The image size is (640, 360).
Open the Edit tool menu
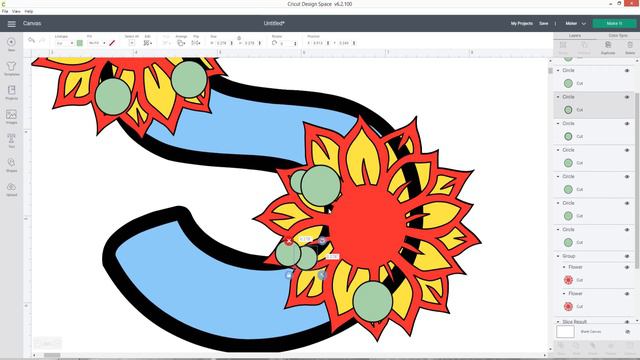click(x=148, y=43)
